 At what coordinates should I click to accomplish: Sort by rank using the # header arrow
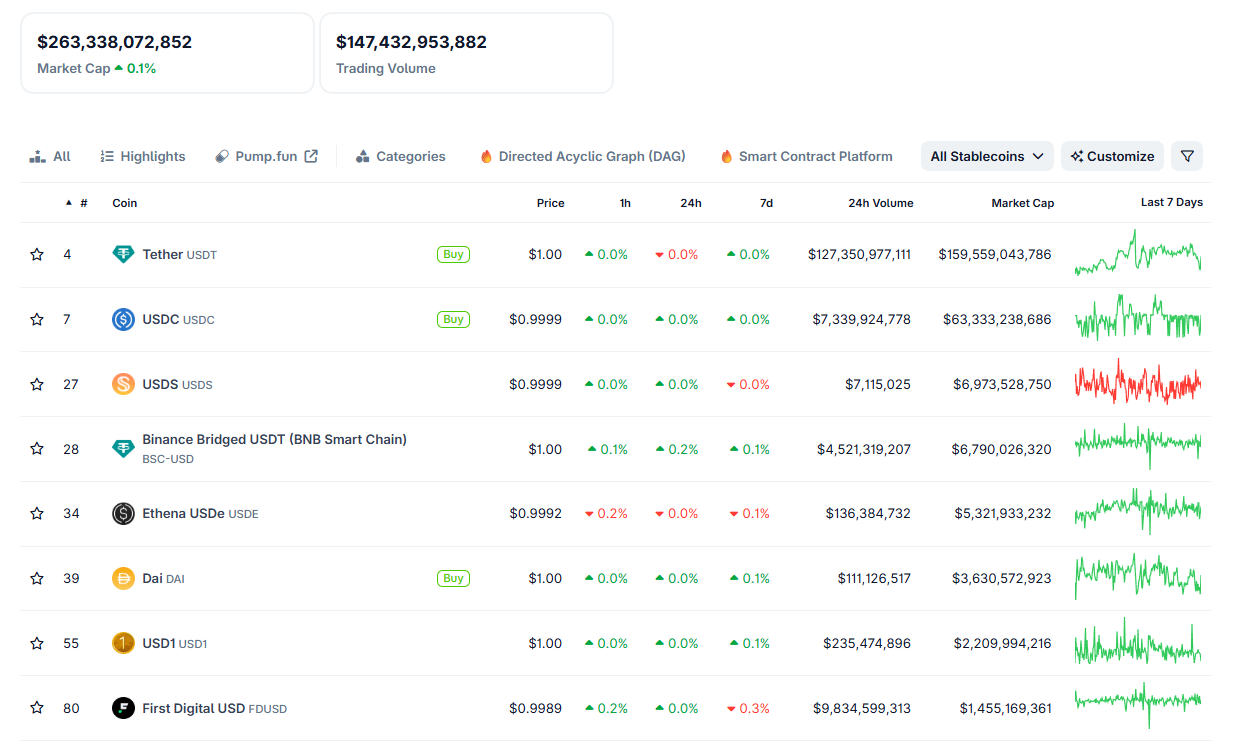[x=69, y=203]
